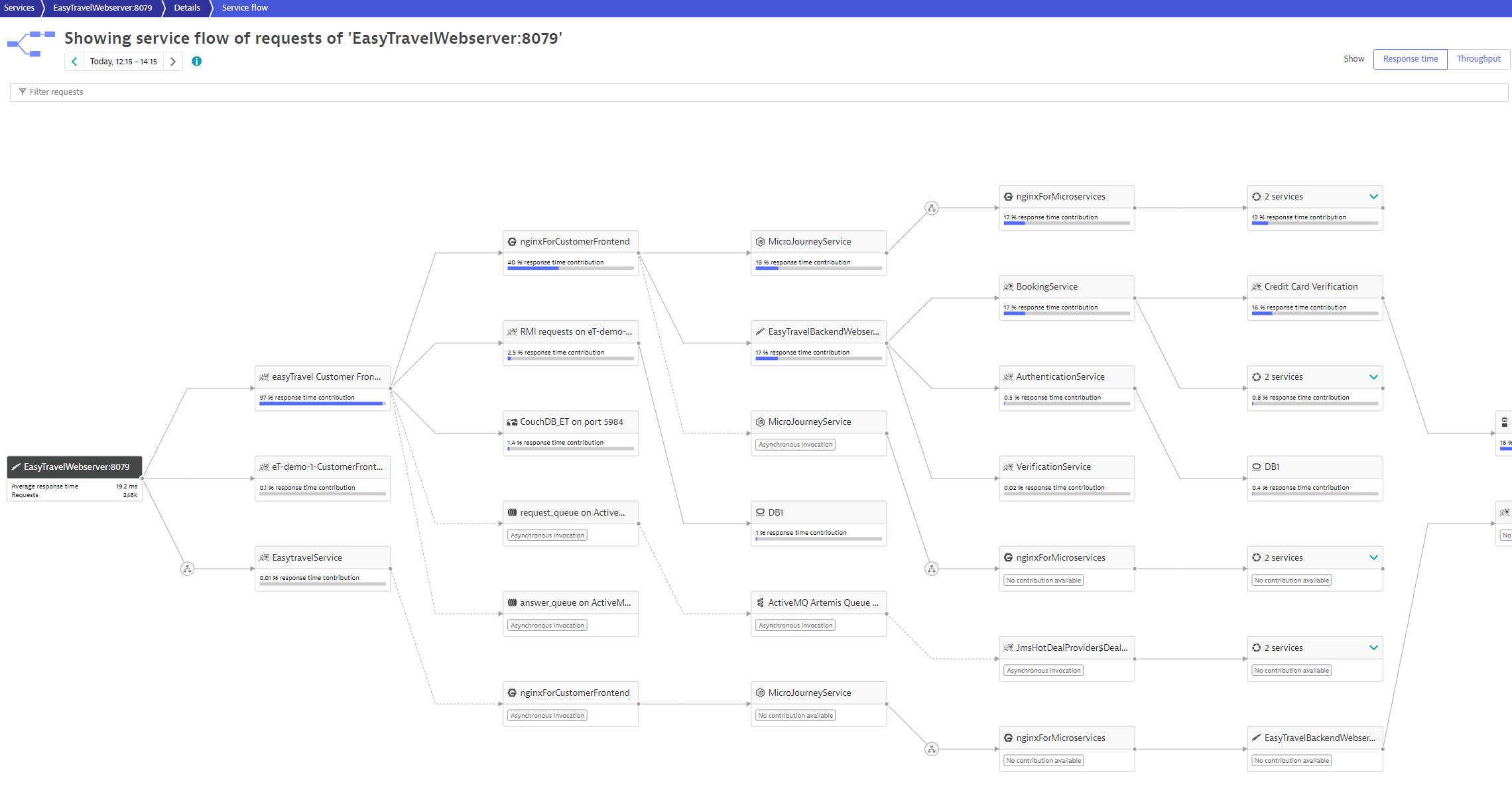
Task: Open the Services breadcrumb item
Action: click(x=19, y=8)
